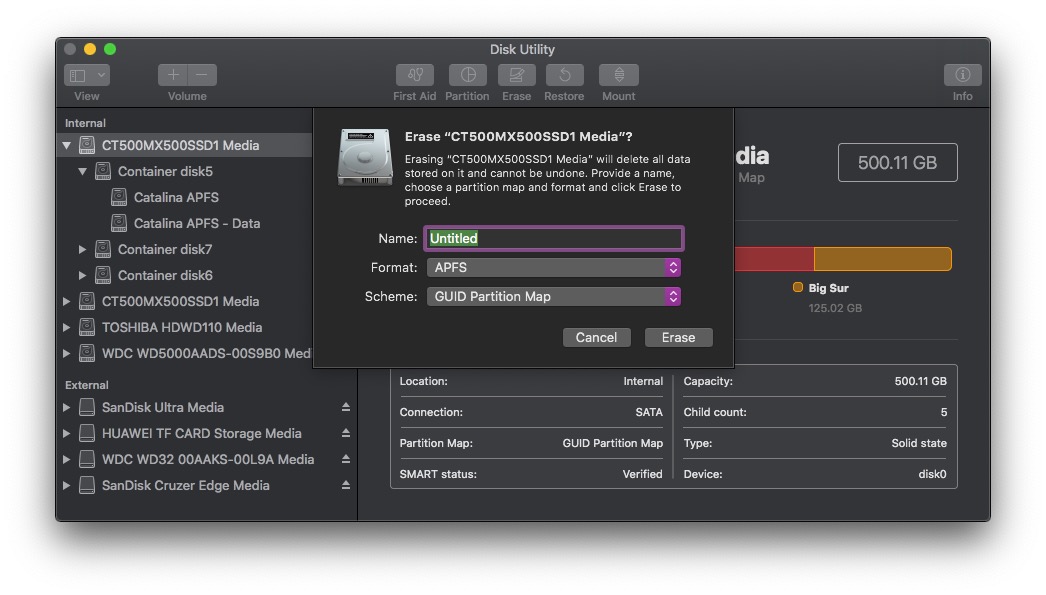The width and height of the screenshot is (1046, 595).
Task: Expand WDC WD5000AADS-00S9B0 Media
Action: point(66,353)
